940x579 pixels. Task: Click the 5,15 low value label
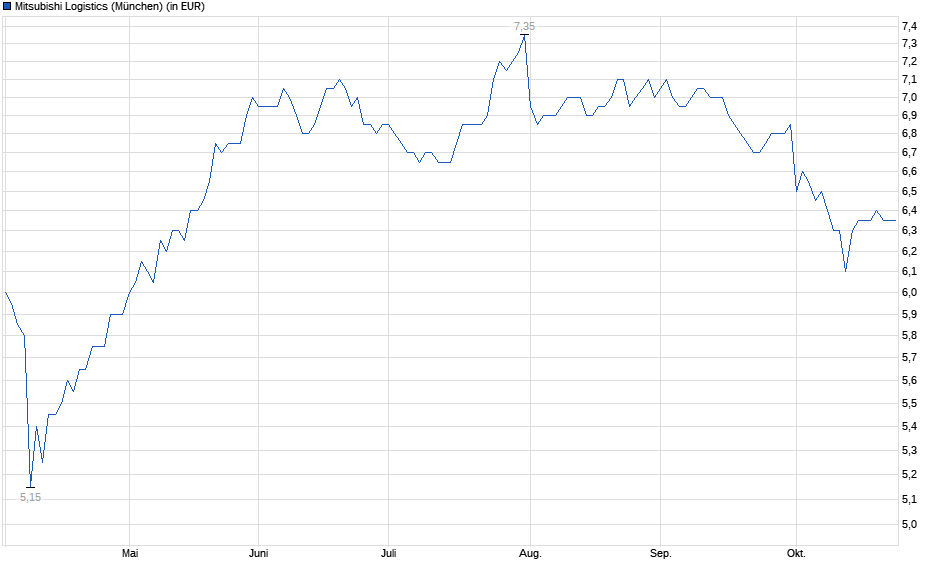pos(31,497)
